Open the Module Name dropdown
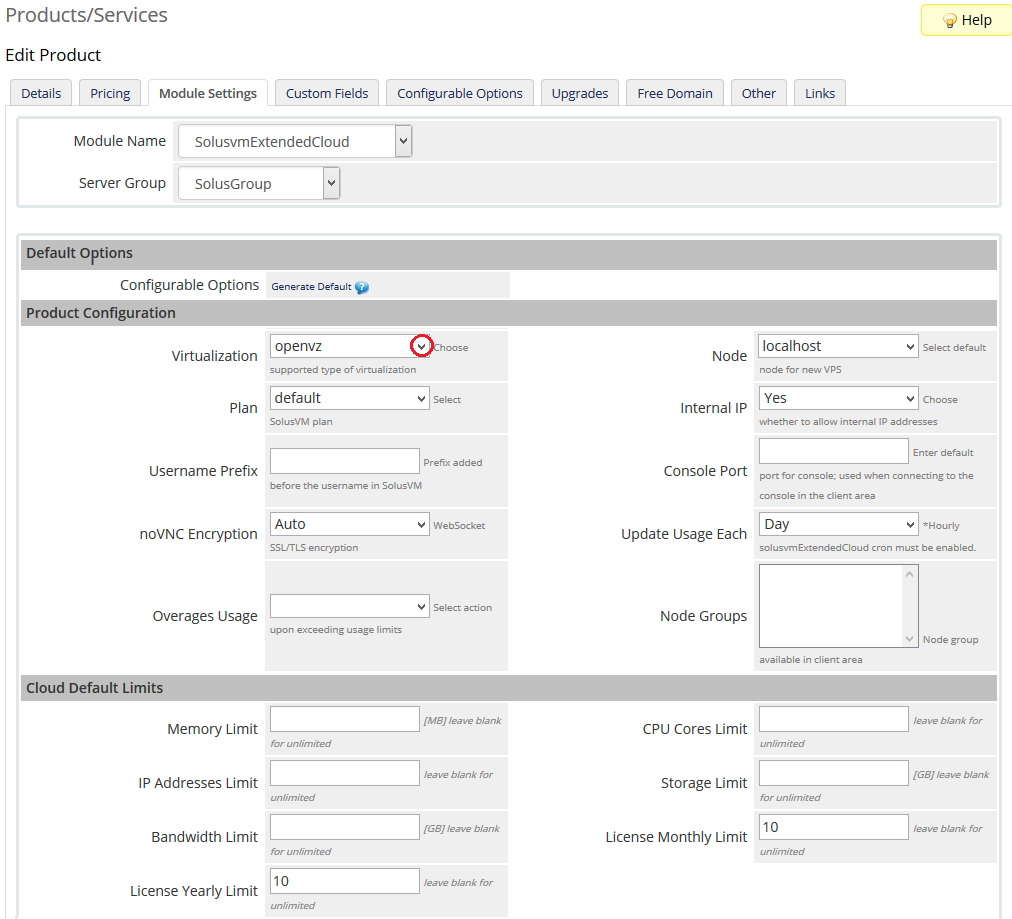This screenshot has height=919, width=1012. tap(294, 141)
